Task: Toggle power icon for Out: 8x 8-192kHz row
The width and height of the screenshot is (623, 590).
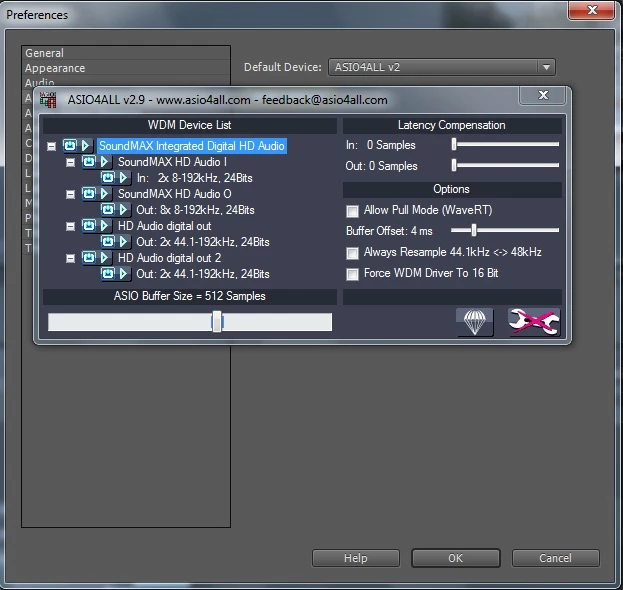Action: 108,209
